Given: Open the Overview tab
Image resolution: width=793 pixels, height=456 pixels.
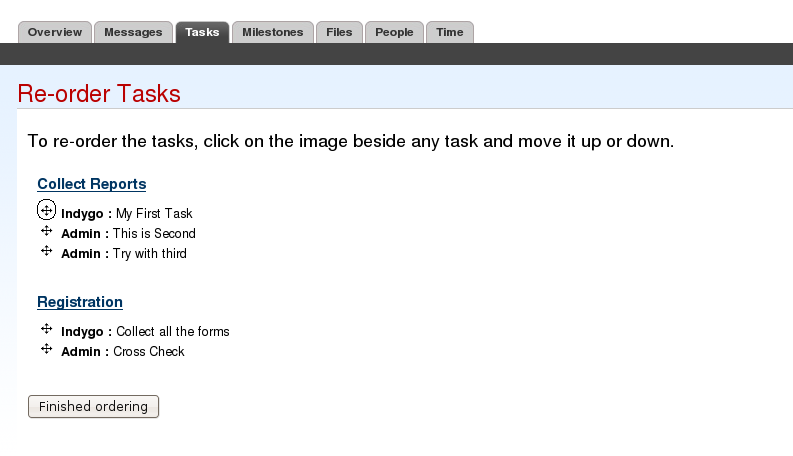Looking at the screenshot, I should (x=55, y=32).
